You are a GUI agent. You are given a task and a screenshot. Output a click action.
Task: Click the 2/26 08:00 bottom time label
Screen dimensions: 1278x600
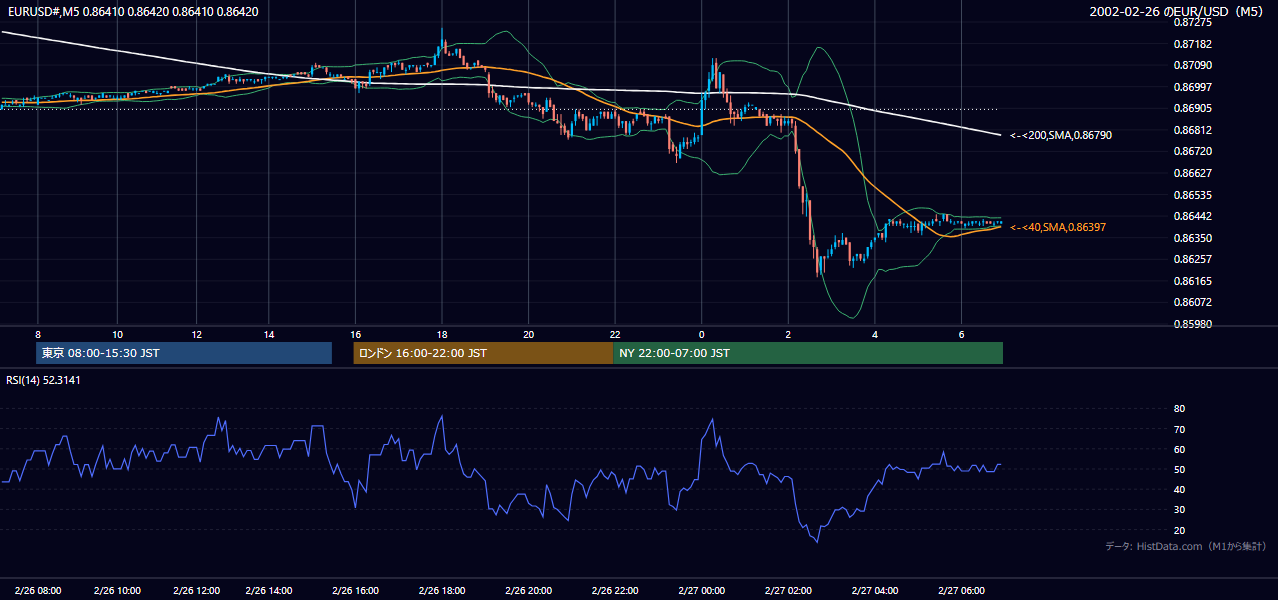coord(38,590)
